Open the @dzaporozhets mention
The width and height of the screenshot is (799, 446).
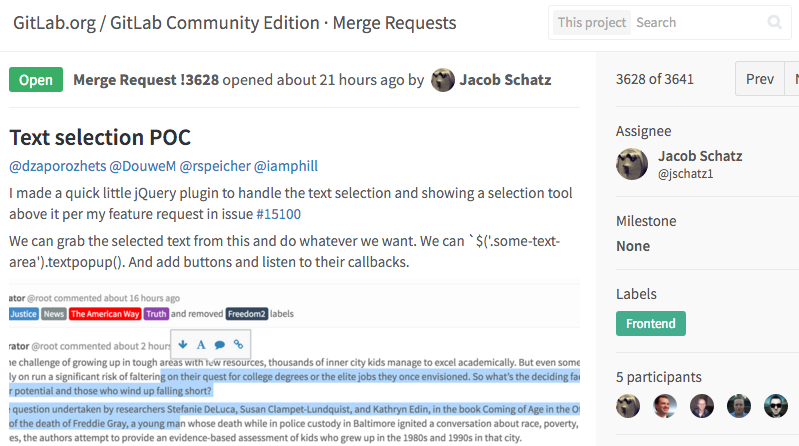58,166
